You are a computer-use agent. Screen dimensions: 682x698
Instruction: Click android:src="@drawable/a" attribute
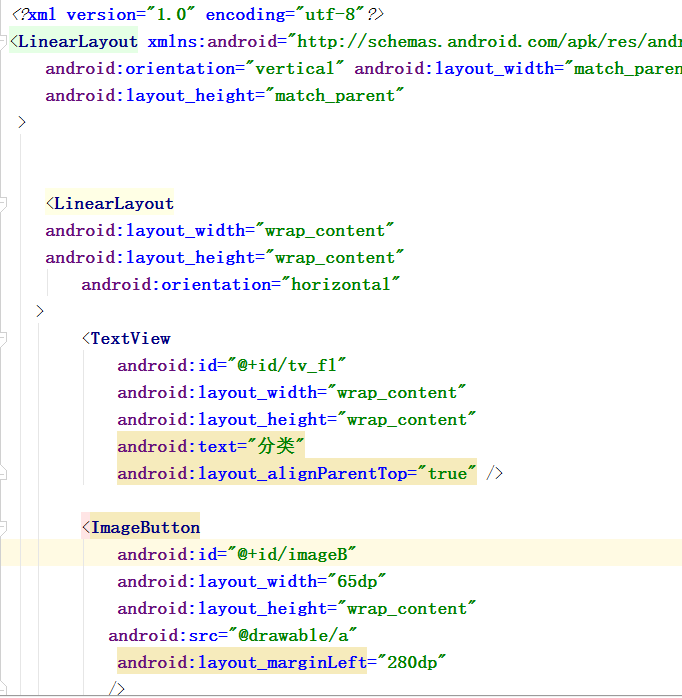click(x=232, y=636)
